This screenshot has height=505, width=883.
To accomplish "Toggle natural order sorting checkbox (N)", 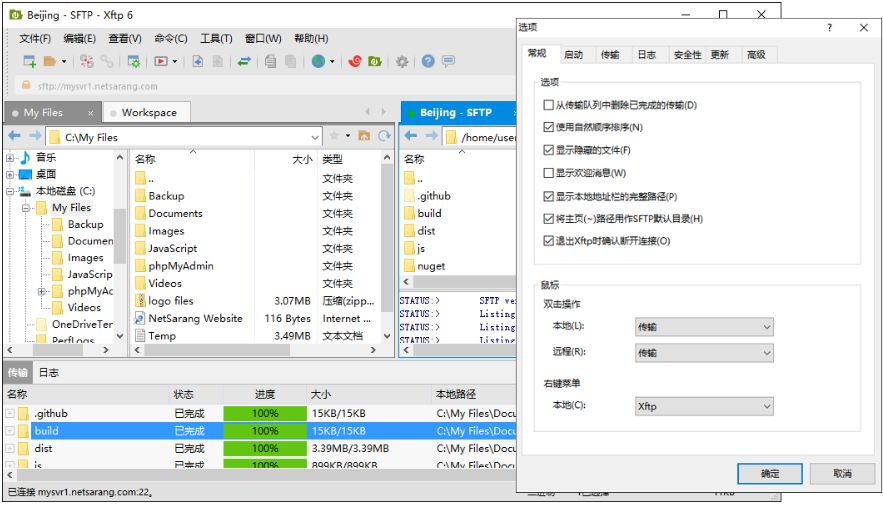I will (548, 127).
